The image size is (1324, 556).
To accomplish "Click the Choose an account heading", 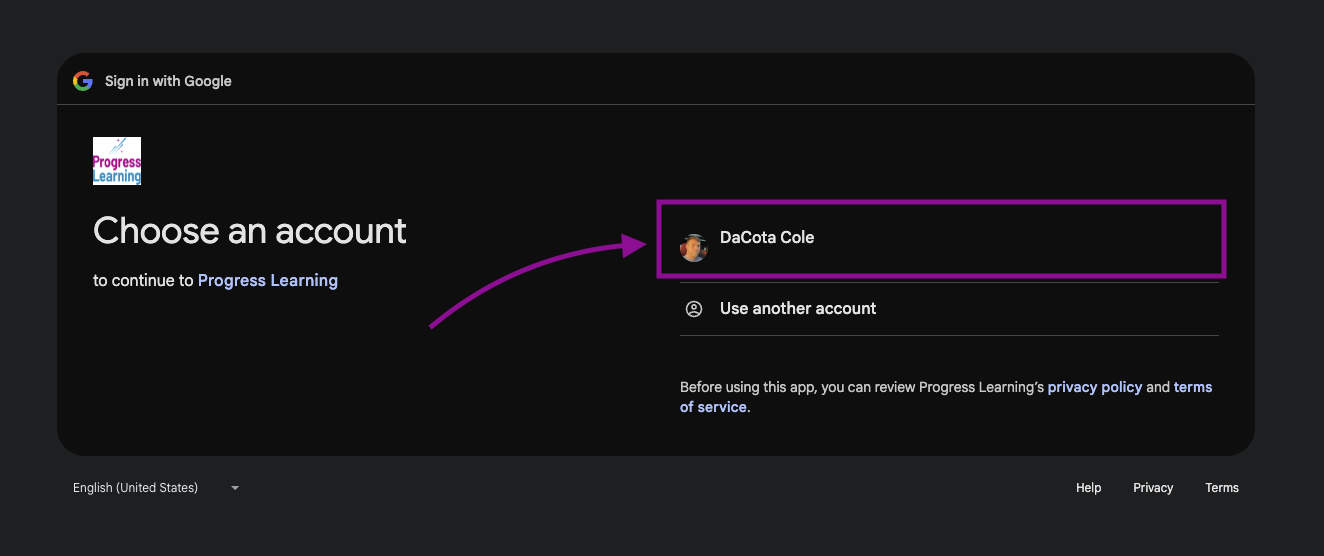I will pos(250,231).
